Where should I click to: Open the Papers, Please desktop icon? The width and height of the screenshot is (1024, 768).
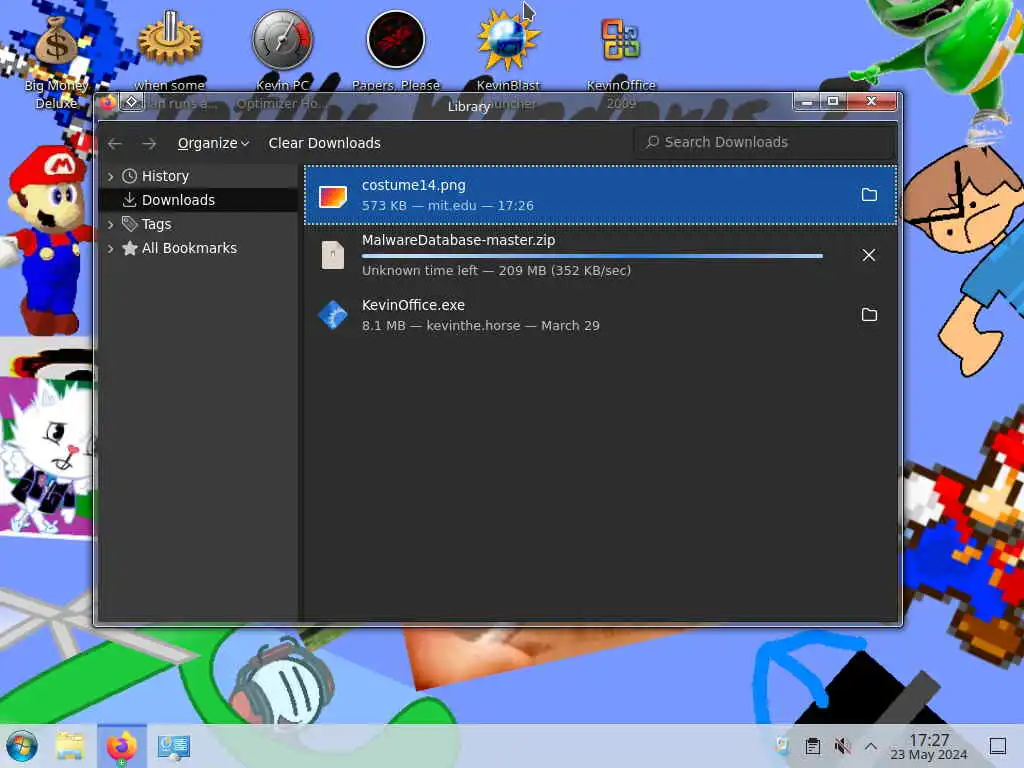coord(396,39)
